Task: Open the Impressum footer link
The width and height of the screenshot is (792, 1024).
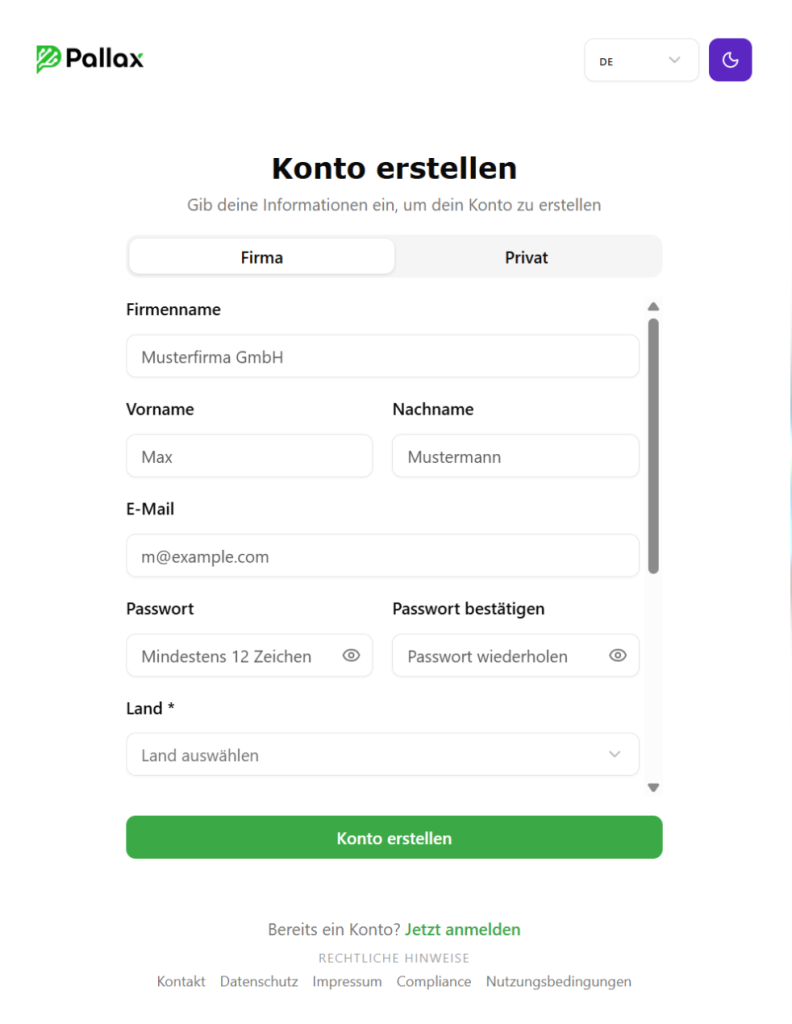Action: 347,981
